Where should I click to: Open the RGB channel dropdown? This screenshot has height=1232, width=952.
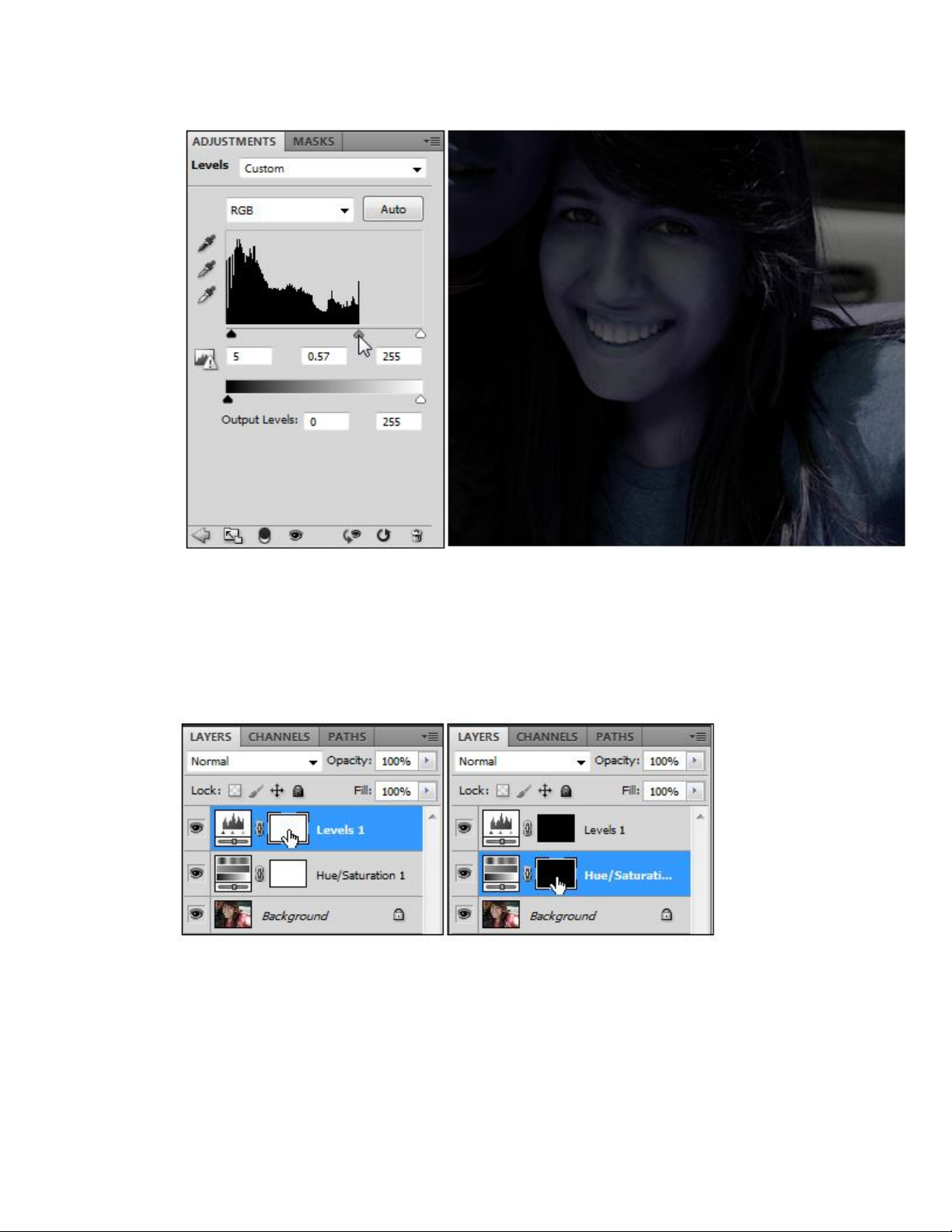tap(290, 210)
